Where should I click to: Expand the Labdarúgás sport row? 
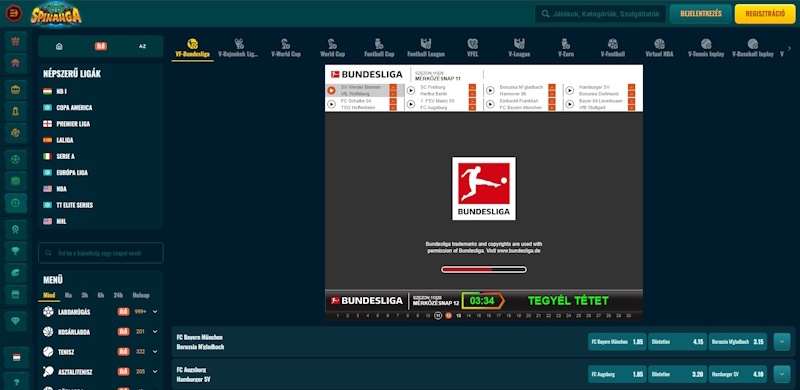155,311
